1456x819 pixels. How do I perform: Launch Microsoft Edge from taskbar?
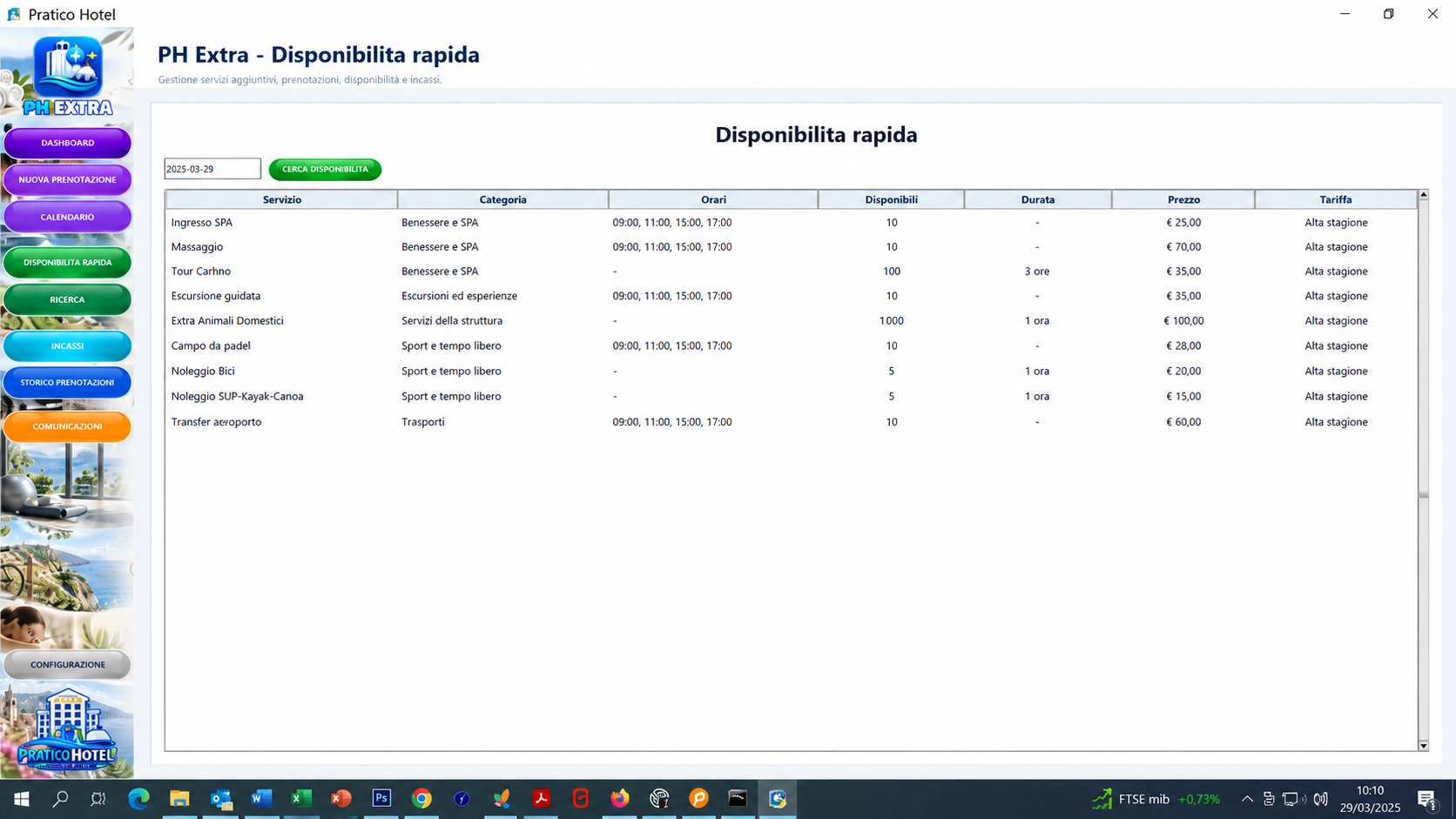[x=138, y=799]
